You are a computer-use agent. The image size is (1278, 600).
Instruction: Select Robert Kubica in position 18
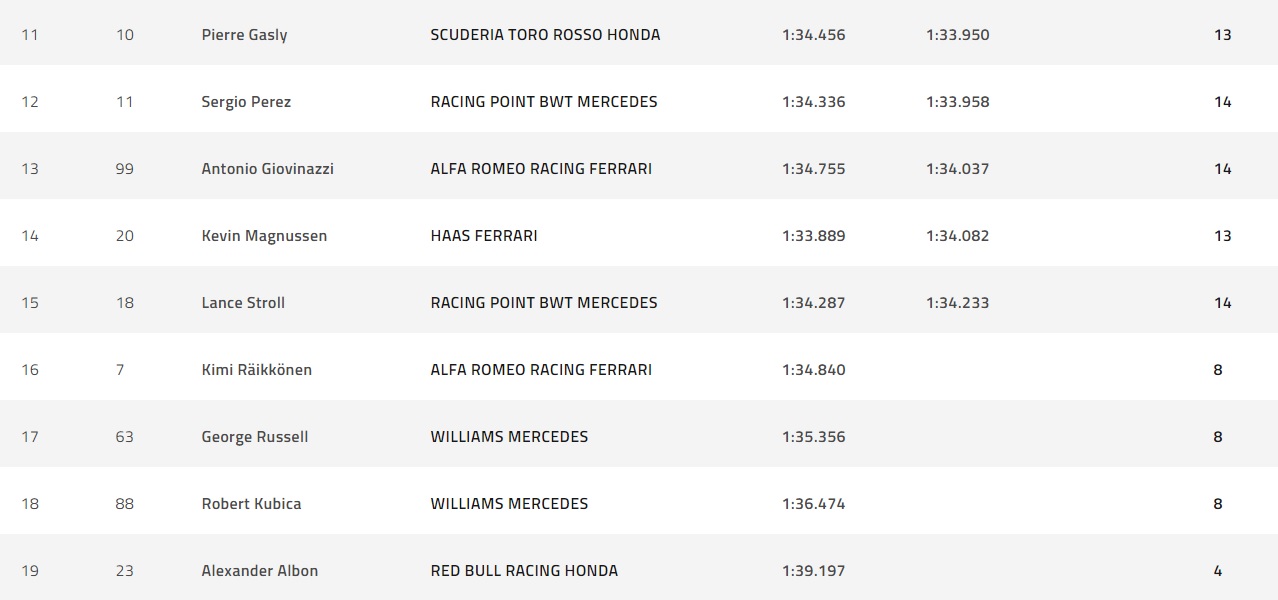(x=251, y=504)
